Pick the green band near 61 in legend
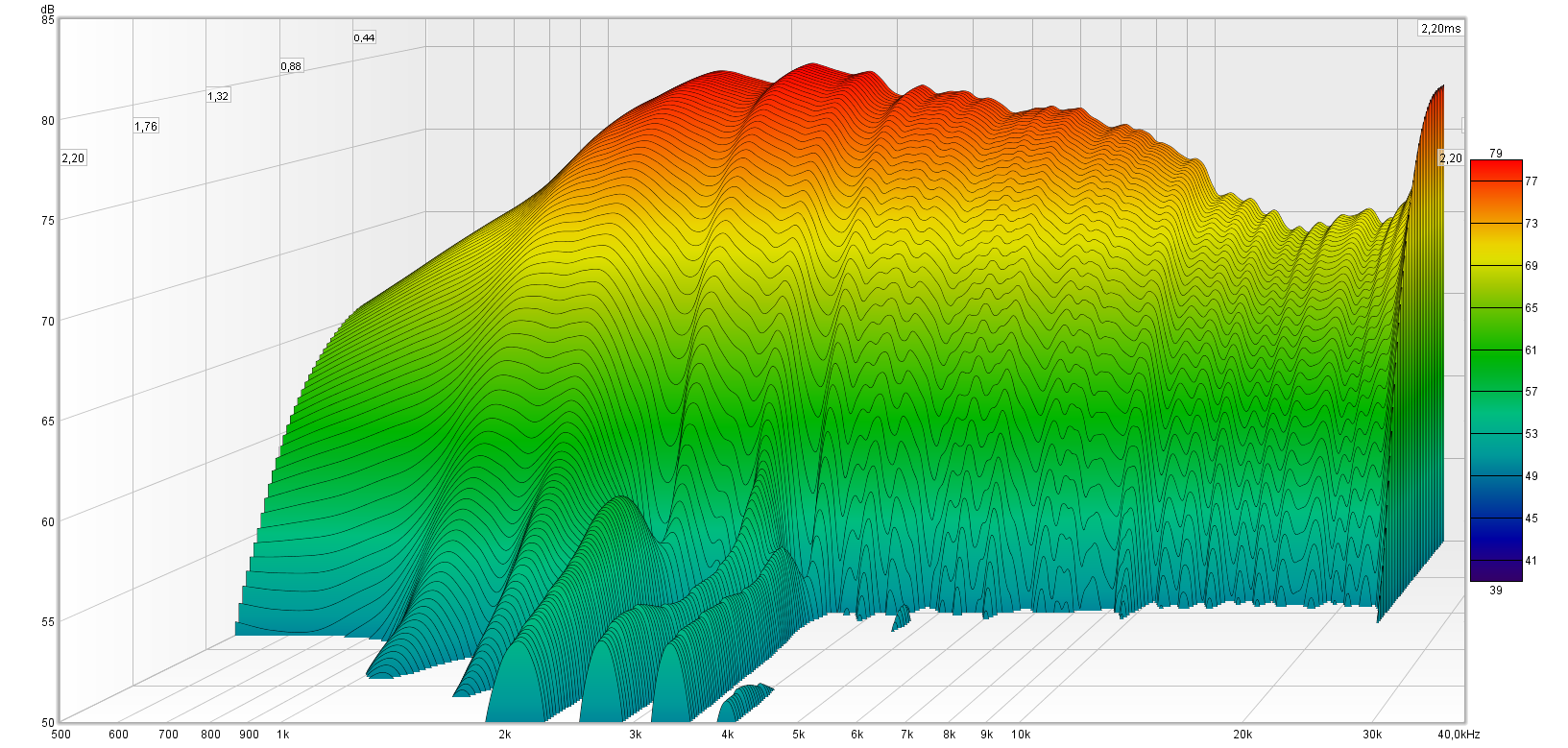Viewport: 1568px width, 748px height. [1495, 350]
